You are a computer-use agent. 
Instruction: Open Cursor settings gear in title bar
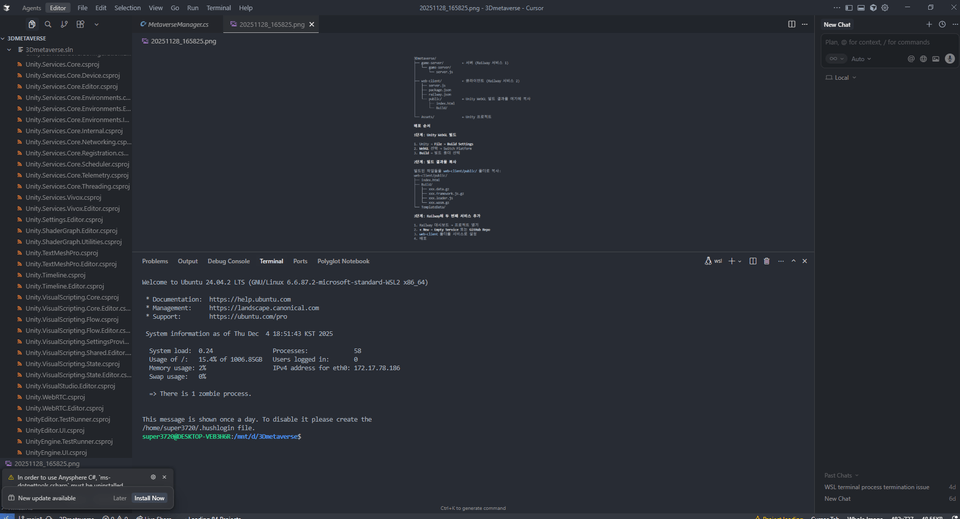click(x=885, y=8)
